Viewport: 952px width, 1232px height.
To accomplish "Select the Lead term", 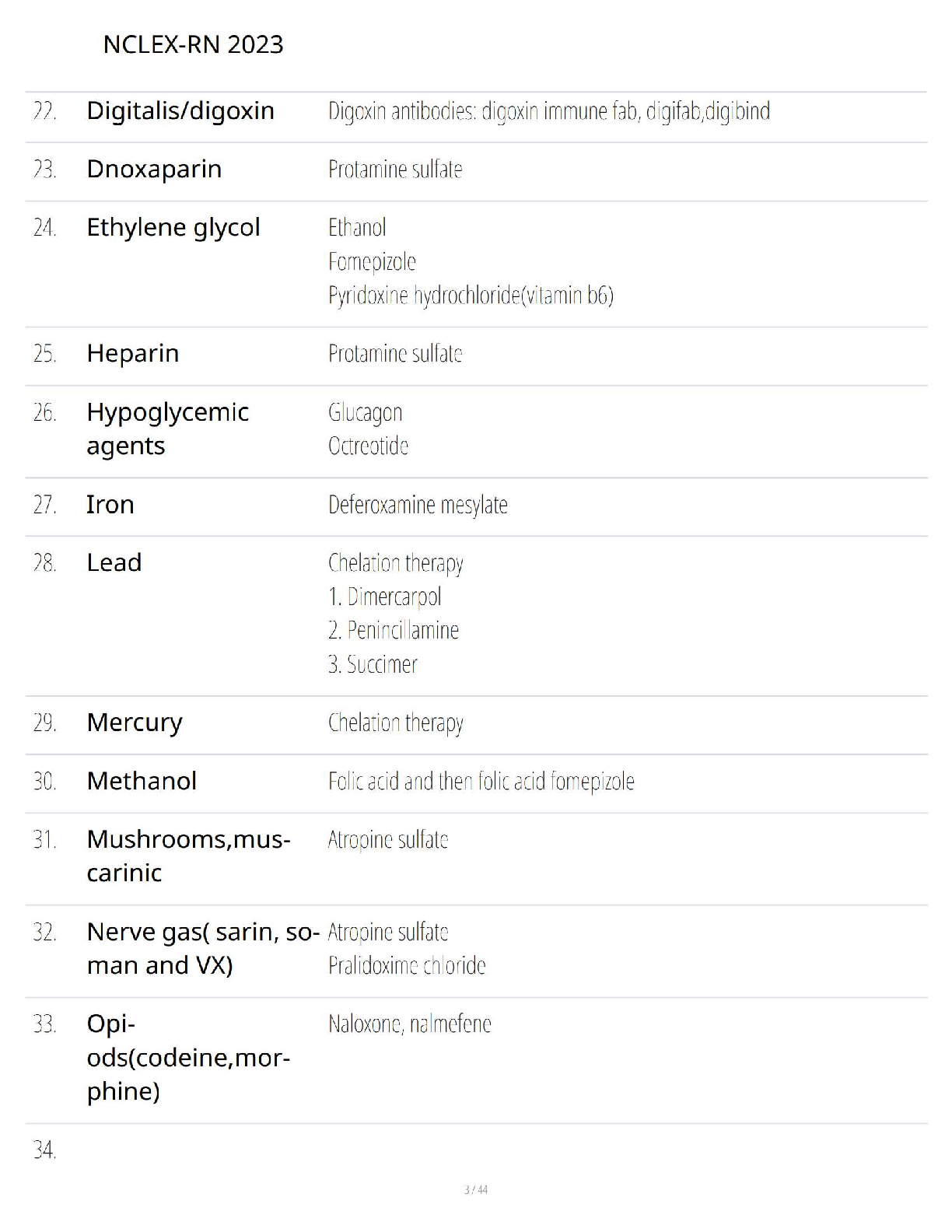I will (x=114, y=562).
